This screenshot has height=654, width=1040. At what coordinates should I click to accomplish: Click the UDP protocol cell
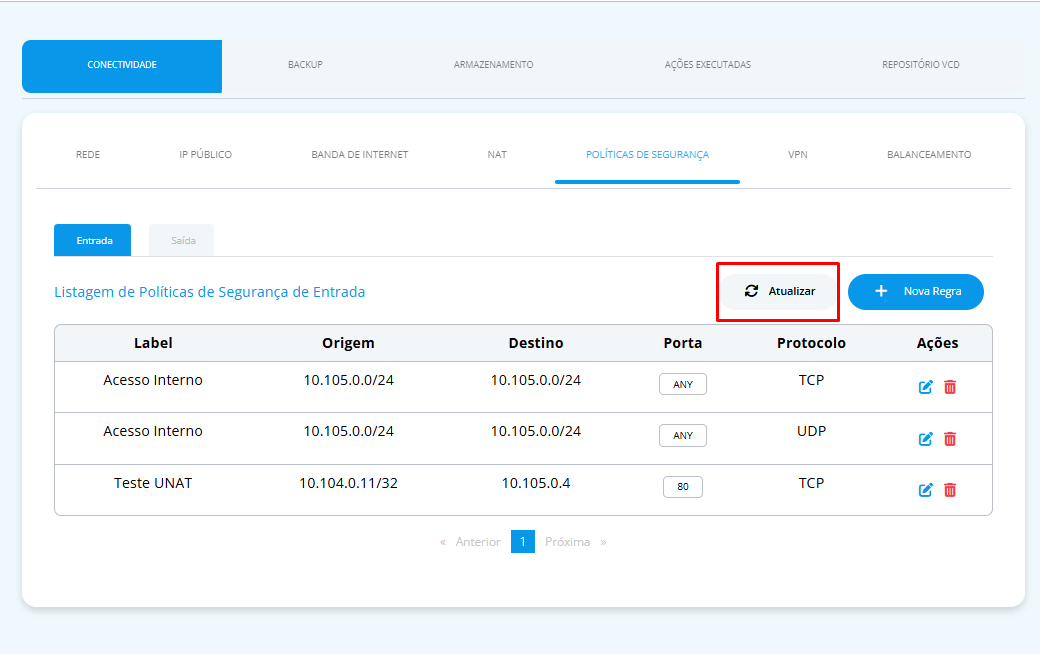[x=811, y=431]
